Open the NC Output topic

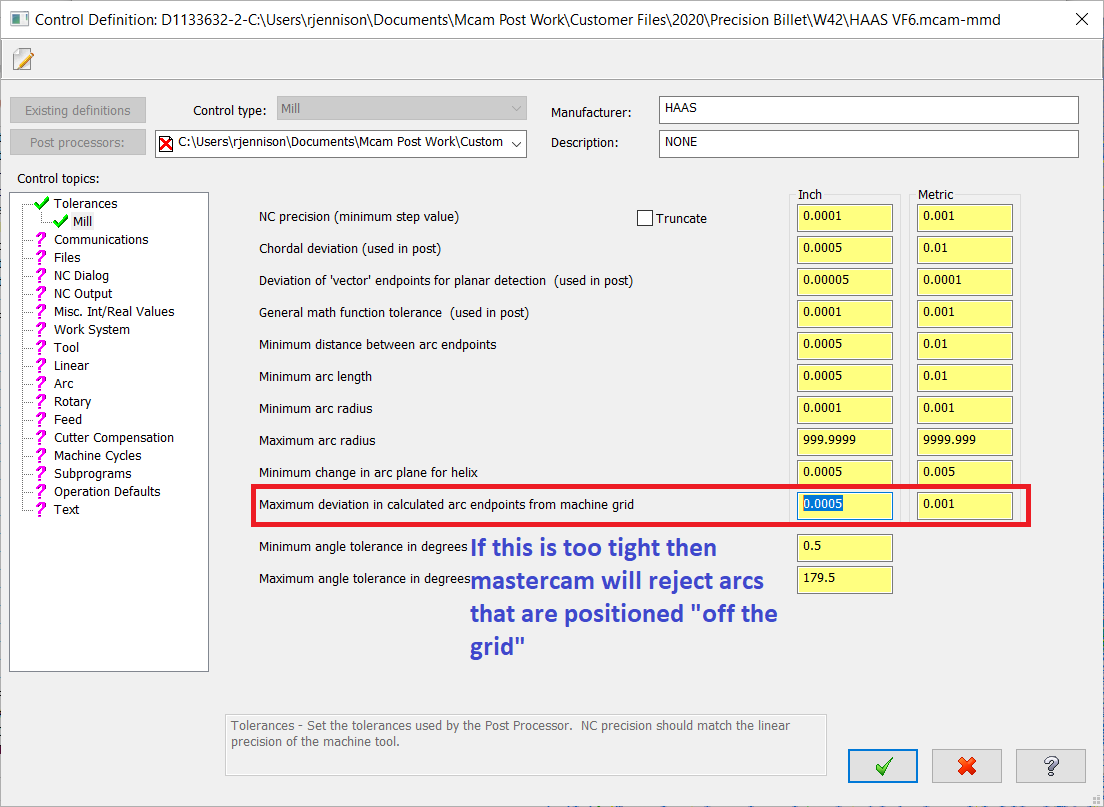[x=83, y=294]
